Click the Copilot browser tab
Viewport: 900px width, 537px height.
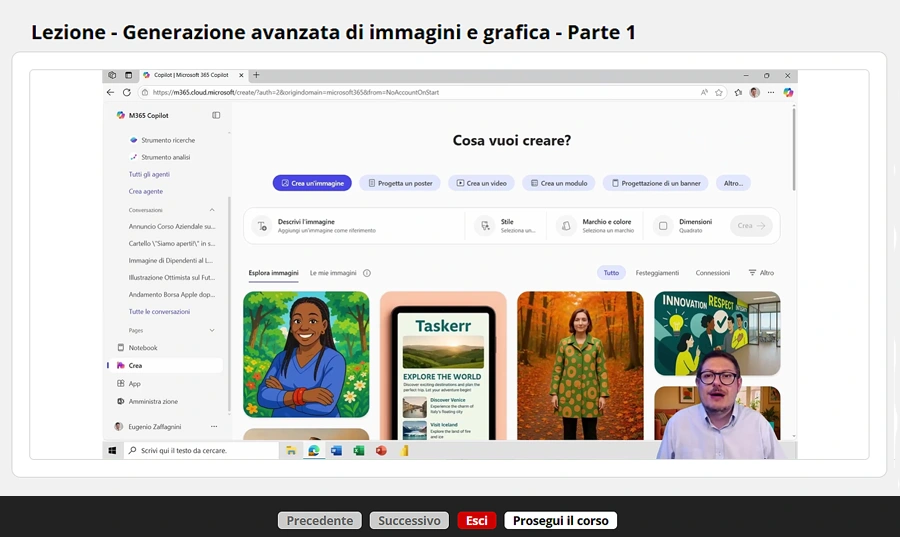pyautogui.click(x=193, y=75)
